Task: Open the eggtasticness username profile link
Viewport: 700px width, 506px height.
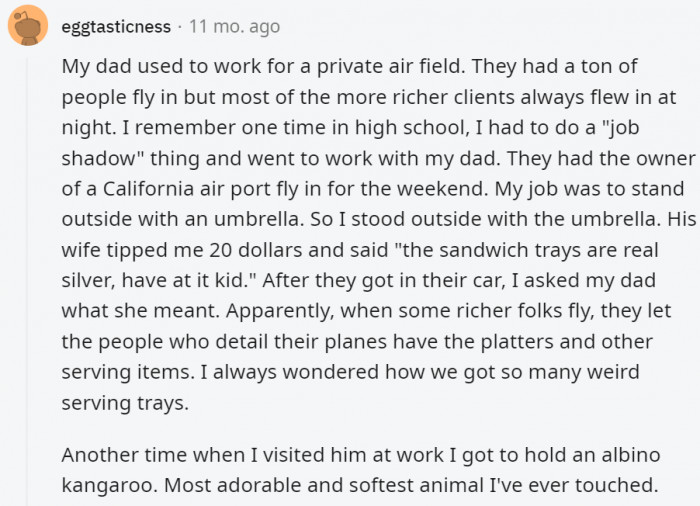Action: coord(115,27)
